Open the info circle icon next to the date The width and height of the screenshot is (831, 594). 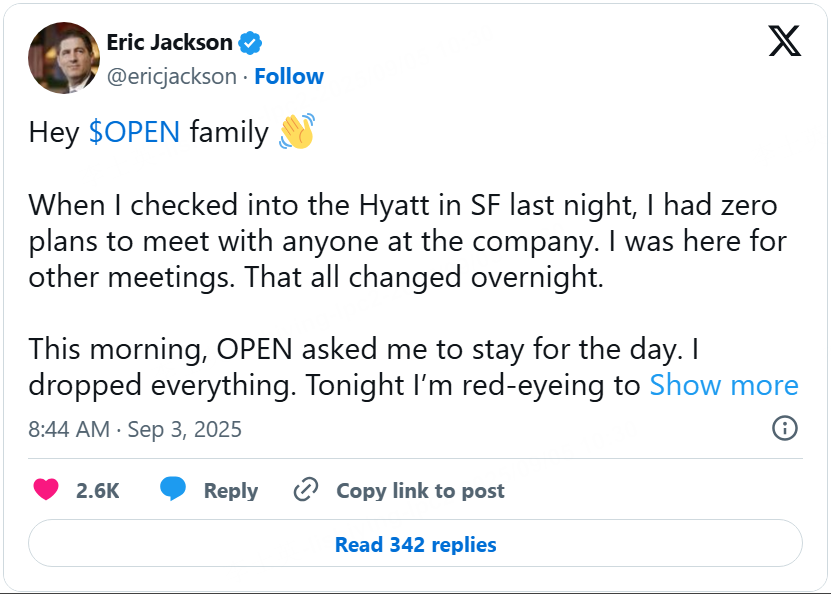pos(784,428)
